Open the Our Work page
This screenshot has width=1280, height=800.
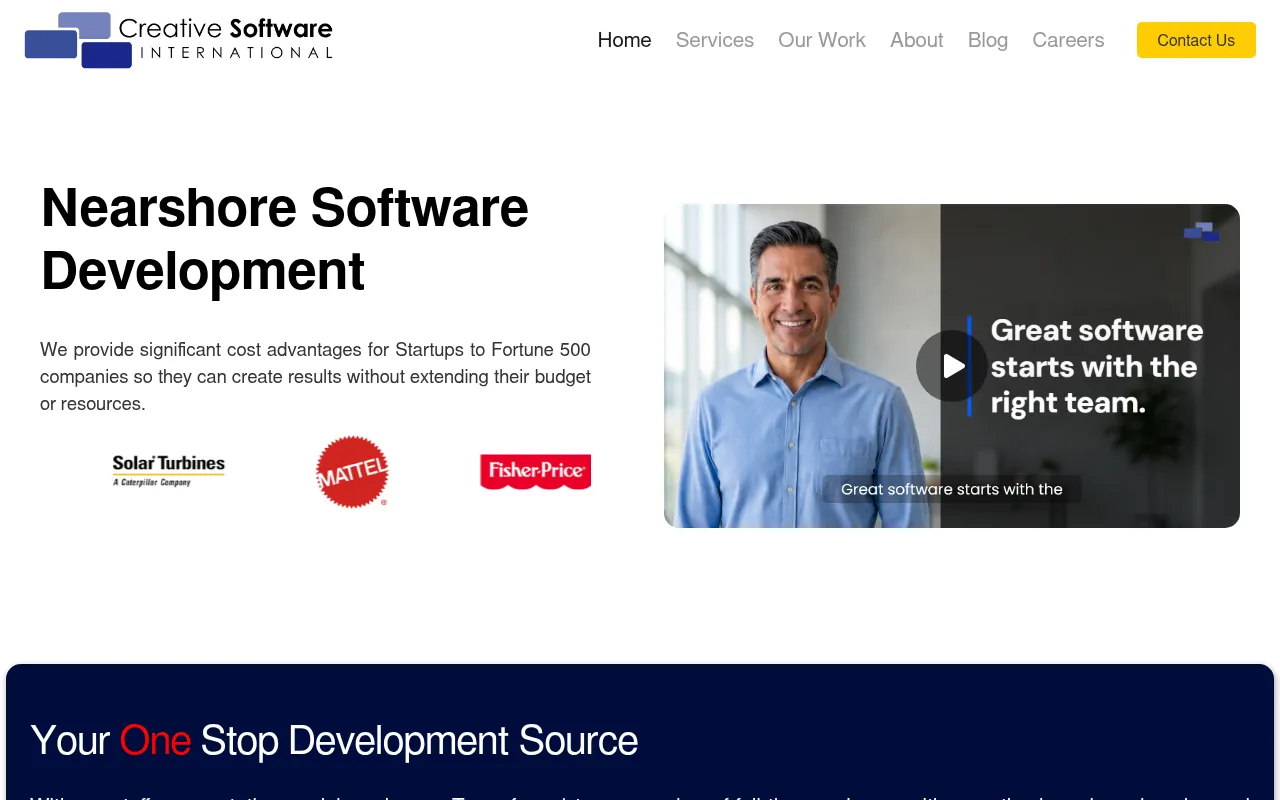[x=822, y=40]
